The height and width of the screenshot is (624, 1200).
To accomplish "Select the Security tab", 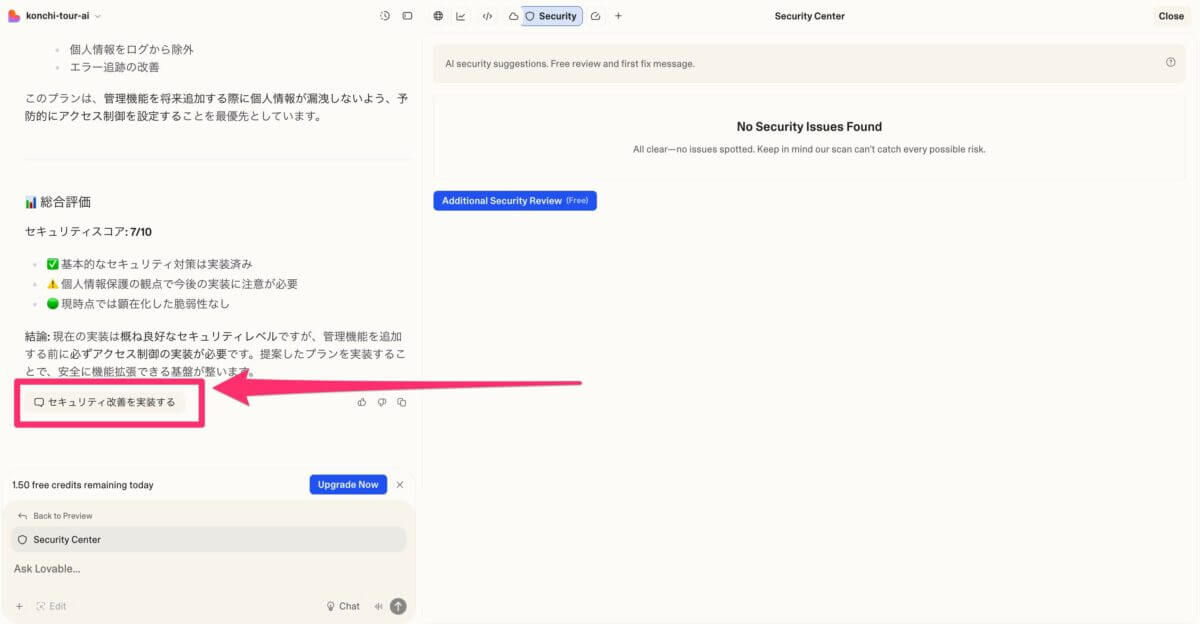I will 551,16.
